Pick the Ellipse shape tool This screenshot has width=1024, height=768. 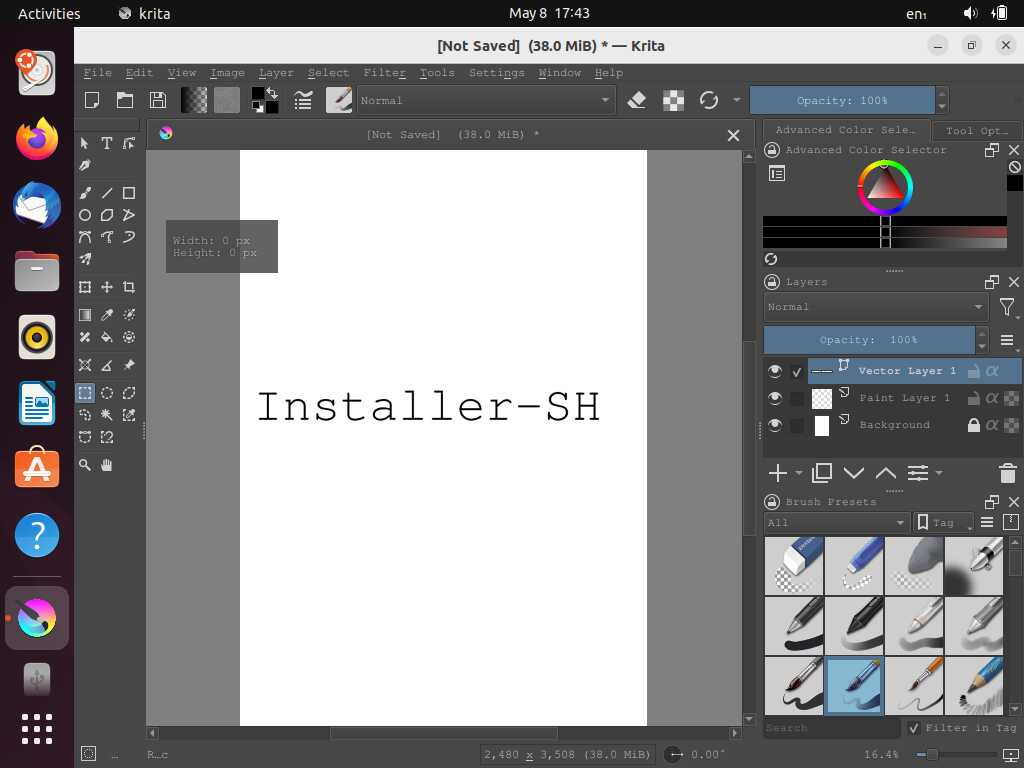point(85,216)
